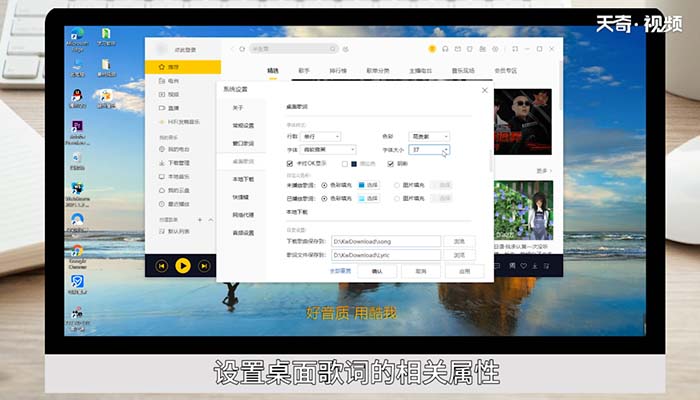
Task: Switch to the 精选 tab
Action: click(273, 71)
